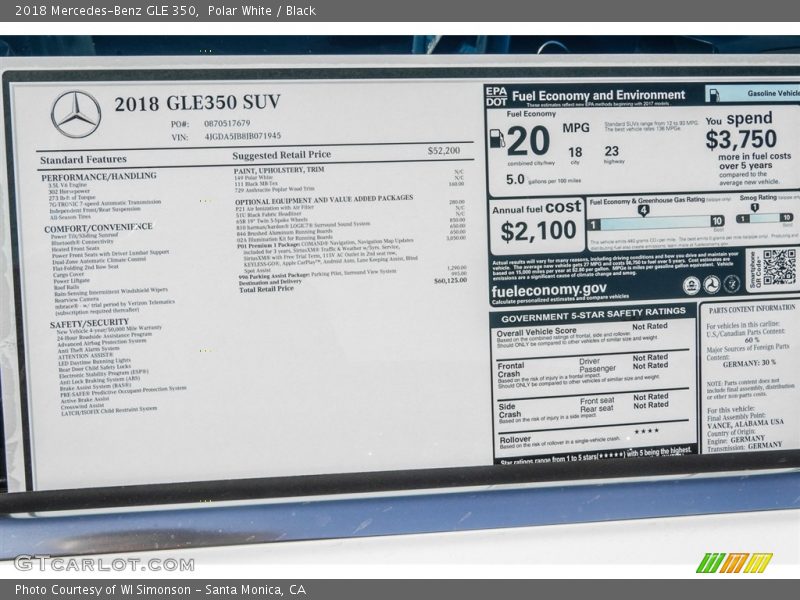This screenshot has width=800, height=600.
Task: Click the 18 city MPG value
Action: pyautogui.click(x=575, y=152)
